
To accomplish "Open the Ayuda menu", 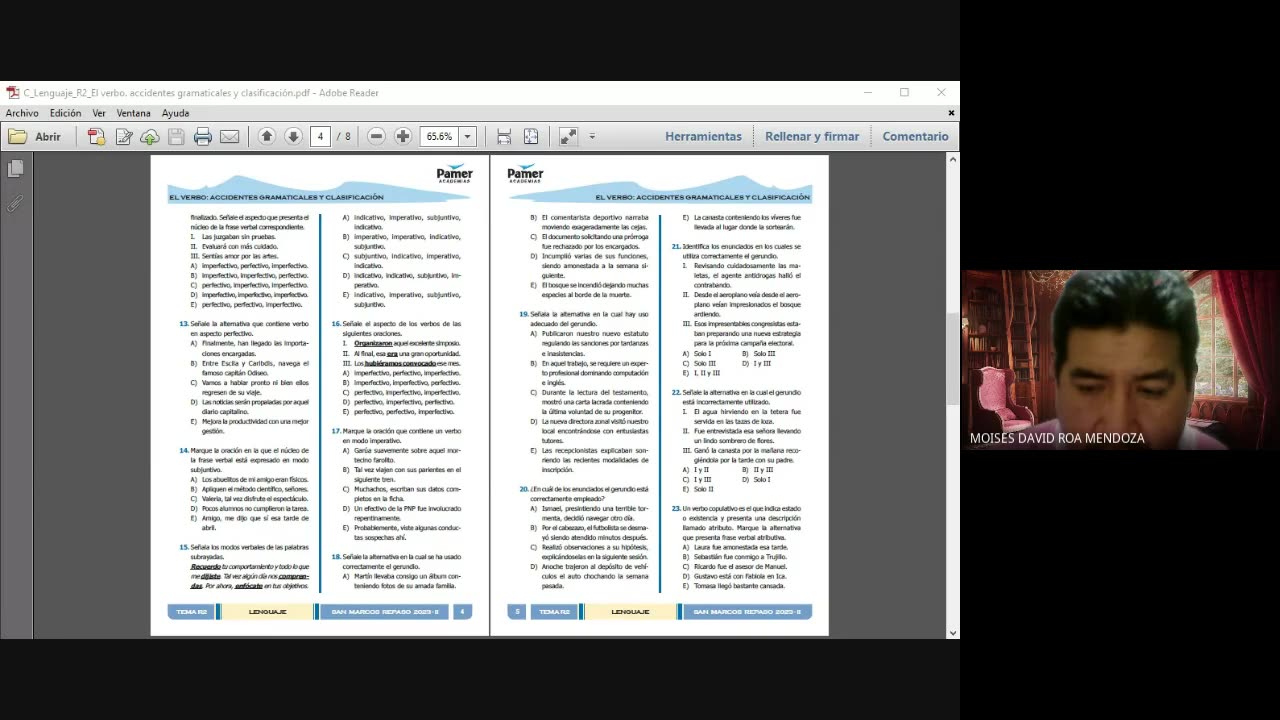I will click(x=175, y=113).
